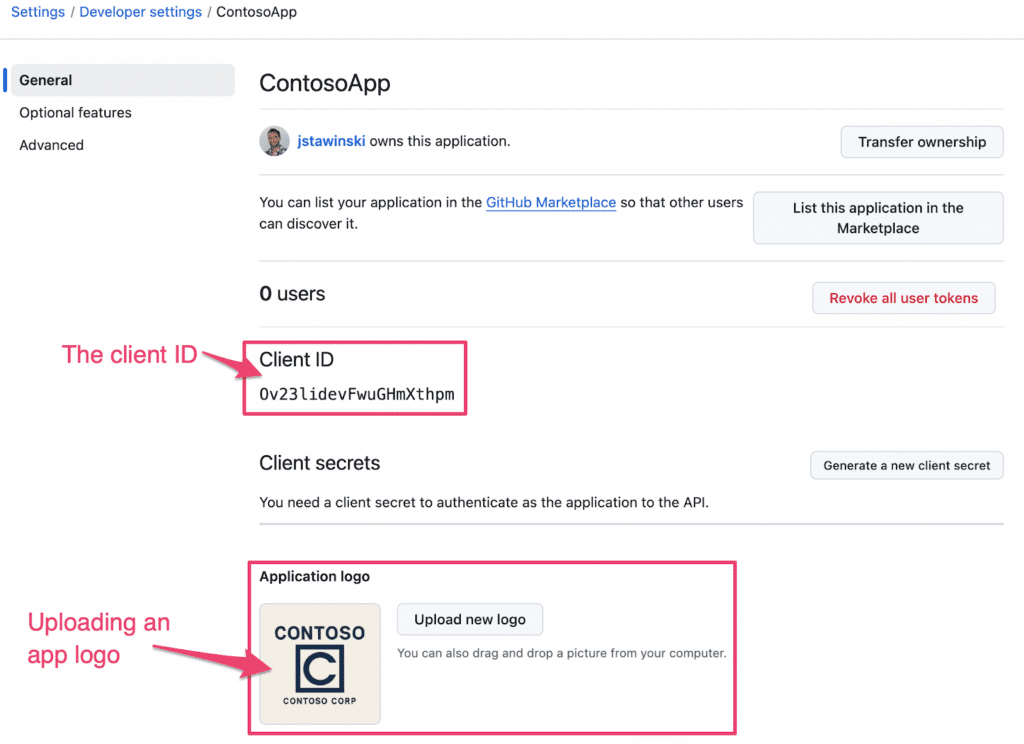
Task: Click the 0 users count heading
Action: click(x=291, y=293)
